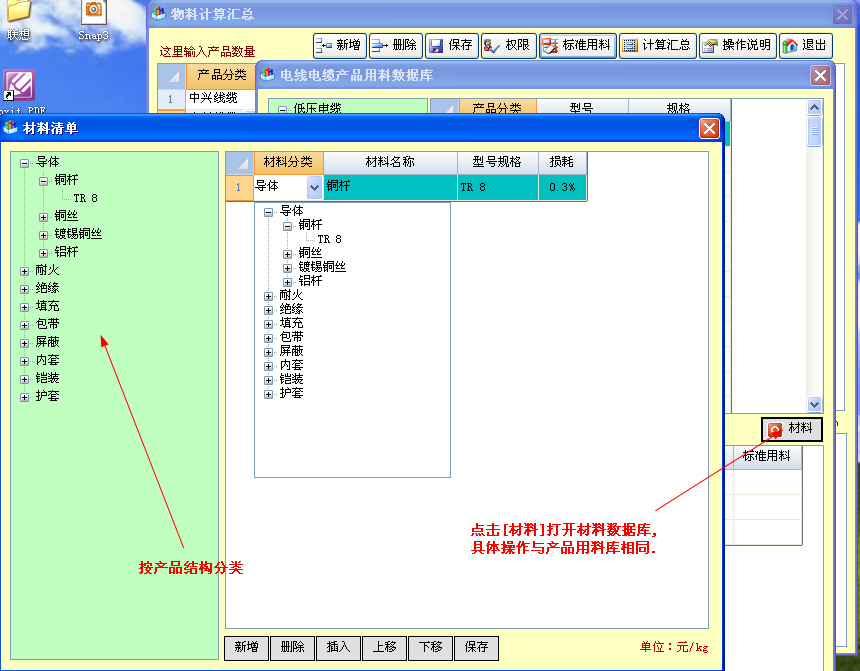Click the 插入 button at bottom
The height and width of the screenshot is (671, 860).
click(338, 647)
